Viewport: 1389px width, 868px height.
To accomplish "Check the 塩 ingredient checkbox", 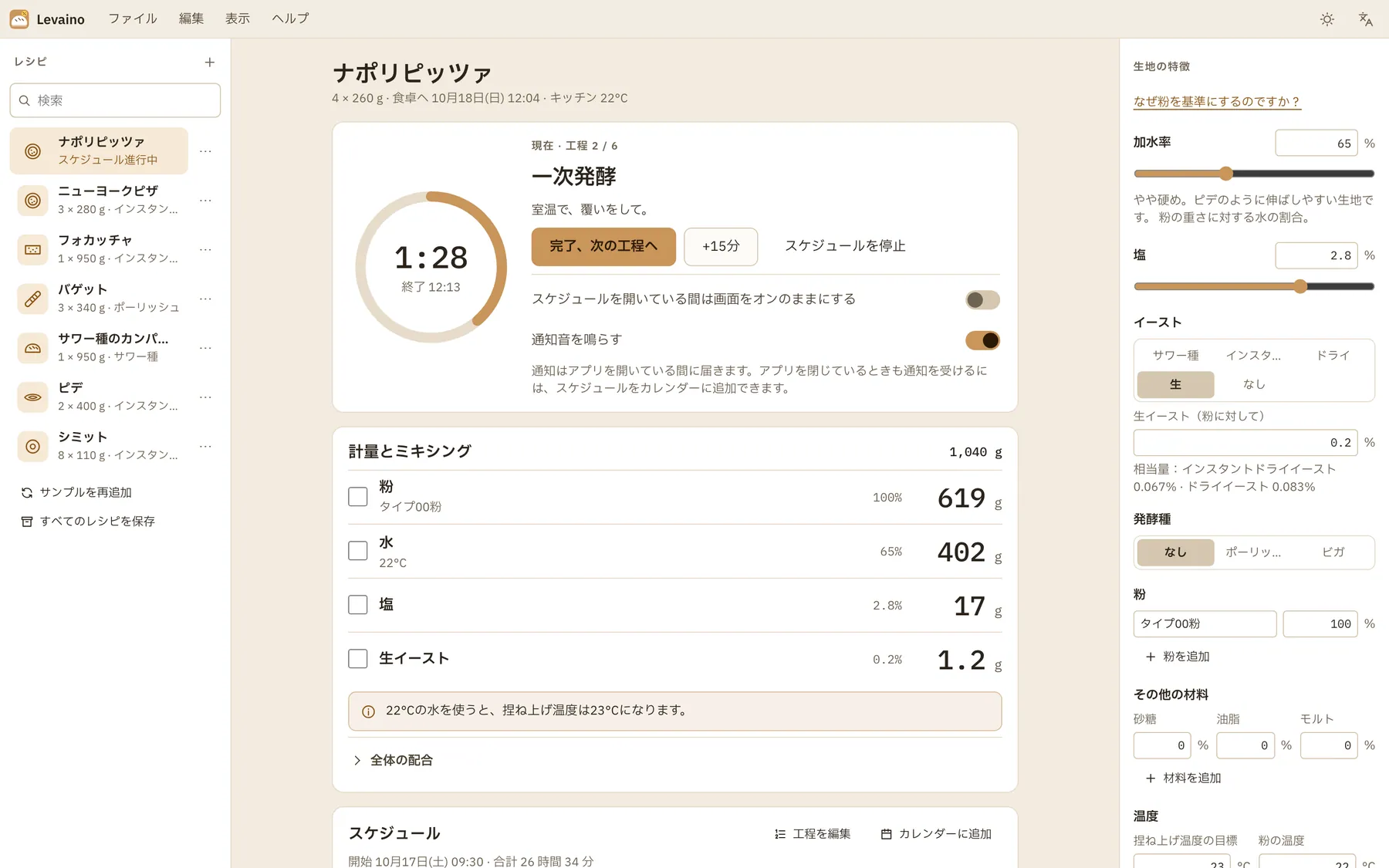I will click(x=358, y=605).
